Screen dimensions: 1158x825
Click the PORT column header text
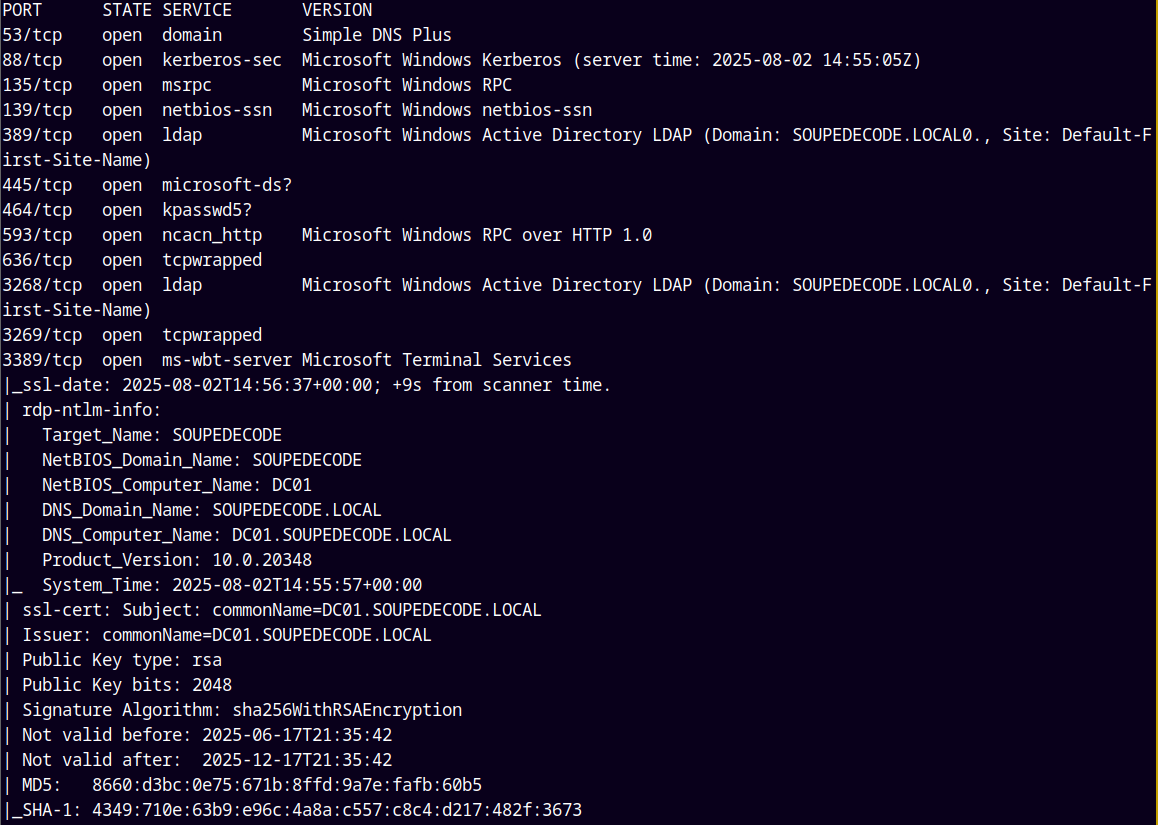[22, 10]
